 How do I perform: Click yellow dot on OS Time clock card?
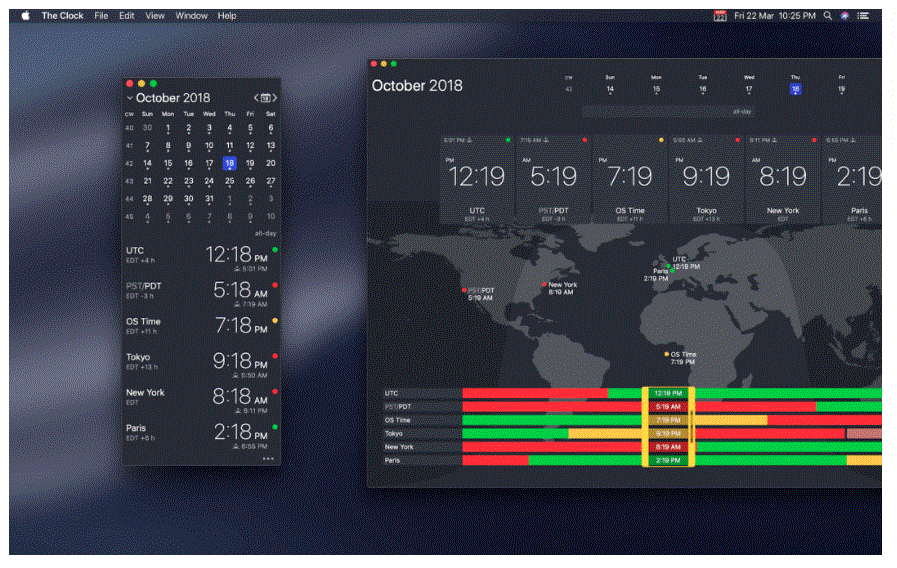click(x=661, y=140)
